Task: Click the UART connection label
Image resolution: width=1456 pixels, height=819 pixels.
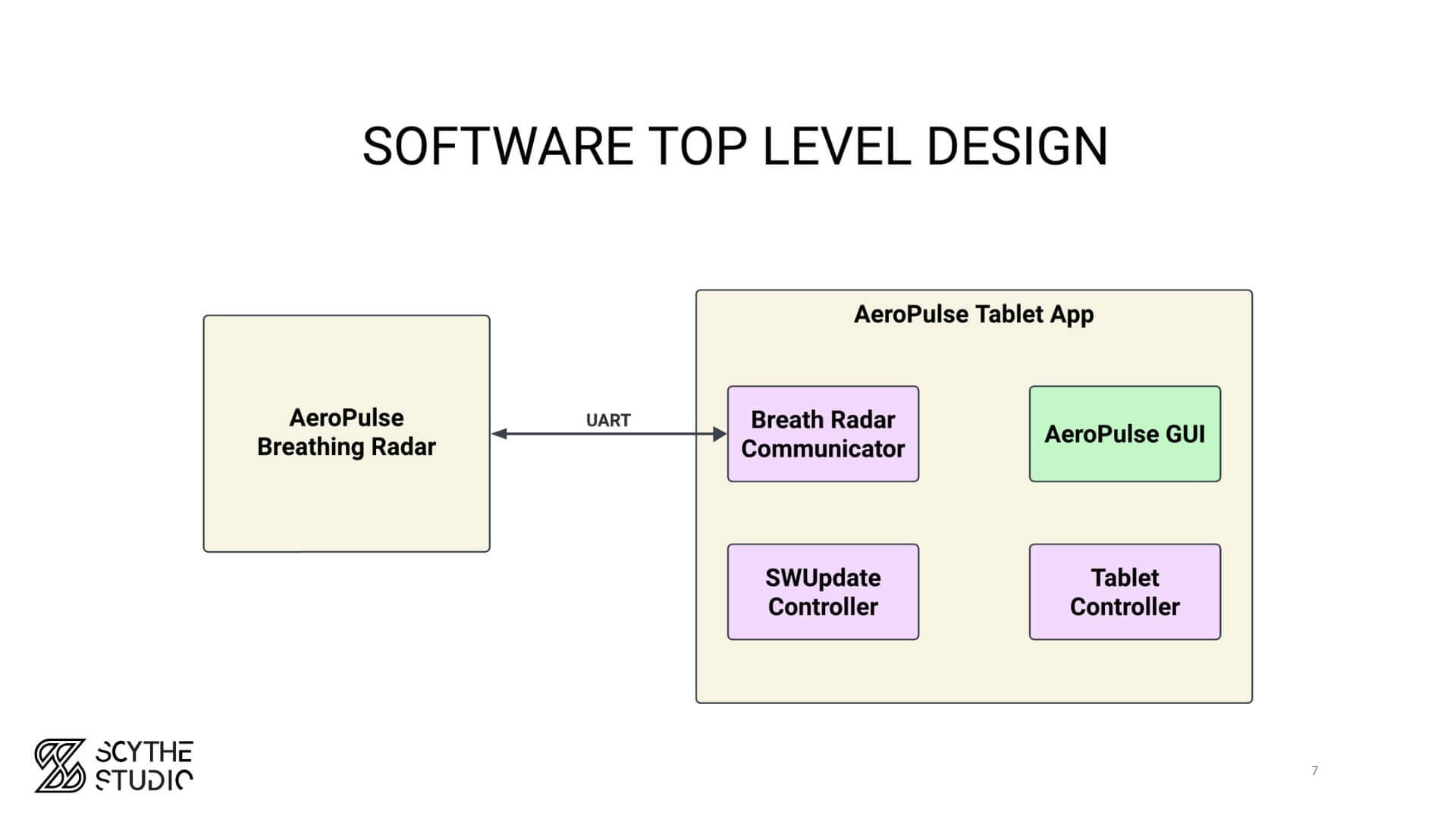Action: coord(608,420)
